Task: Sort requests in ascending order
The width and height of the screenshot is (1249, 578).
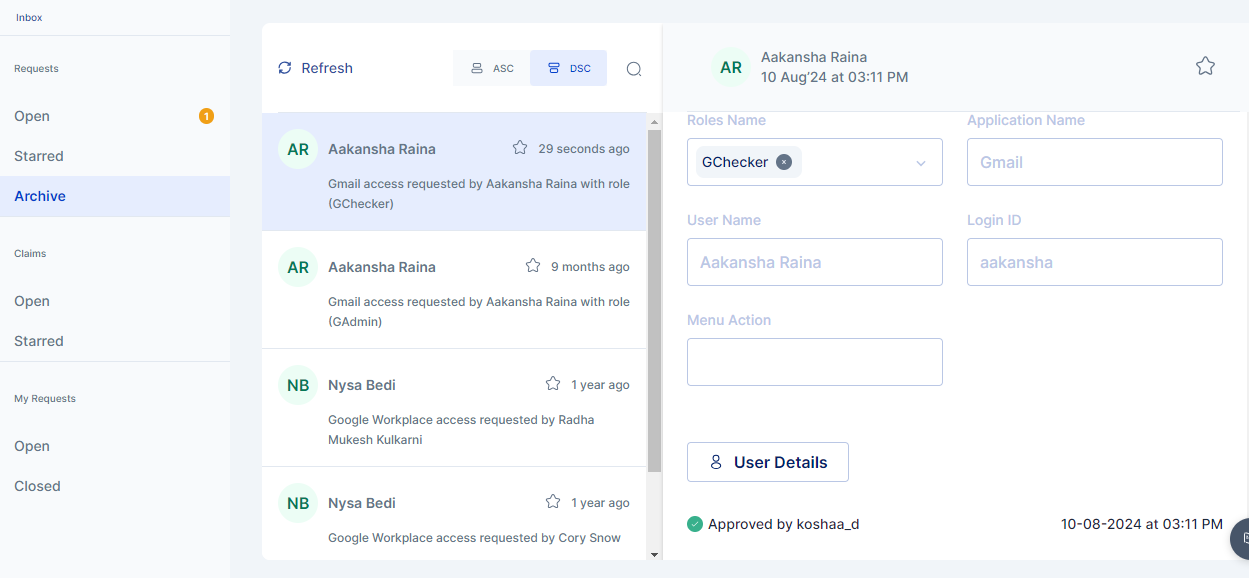Action: tap(492, 68)
